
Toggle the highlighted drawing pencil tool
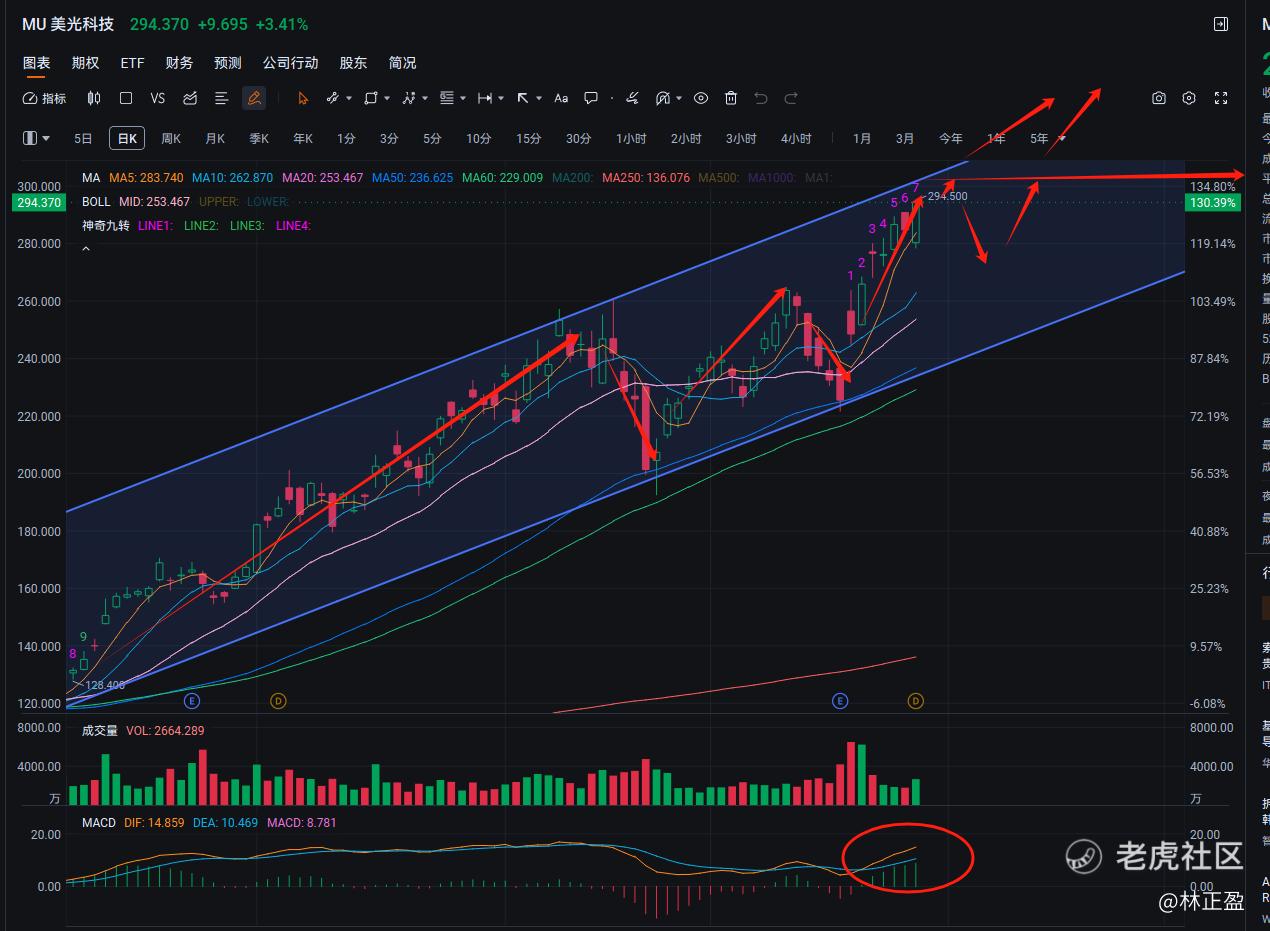click(254, 98)
